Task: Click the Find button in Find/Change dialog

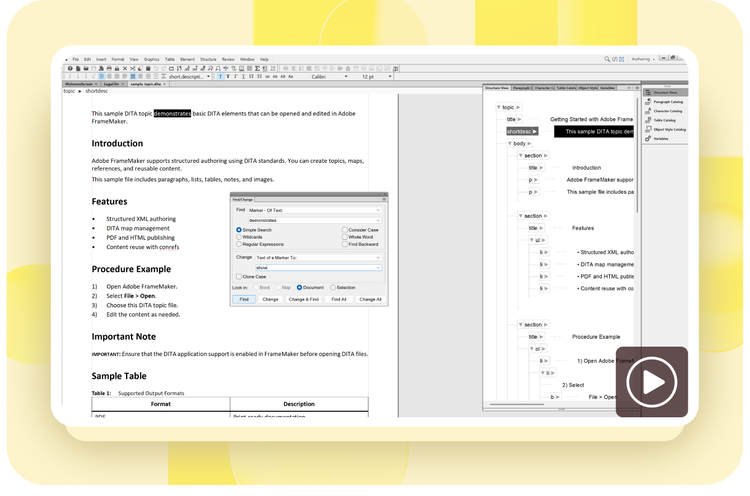Action: click(x=244, y=299)
